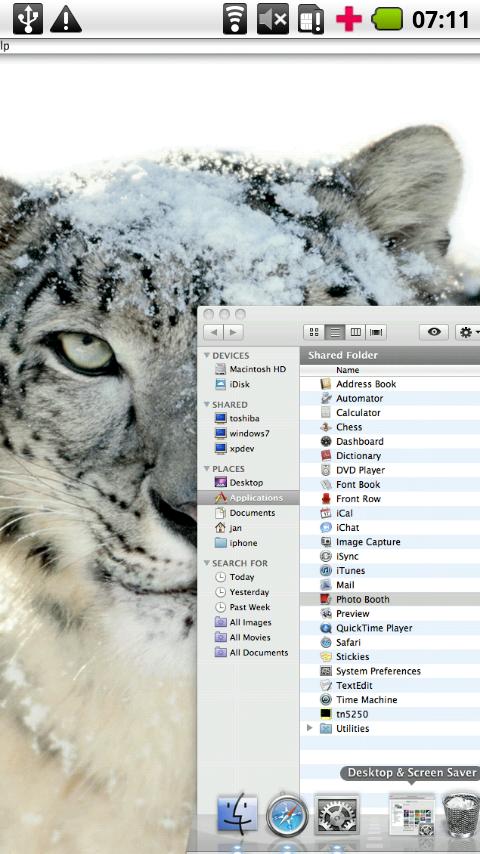Open the Finder Action gear menu

[x=467, y=332]
